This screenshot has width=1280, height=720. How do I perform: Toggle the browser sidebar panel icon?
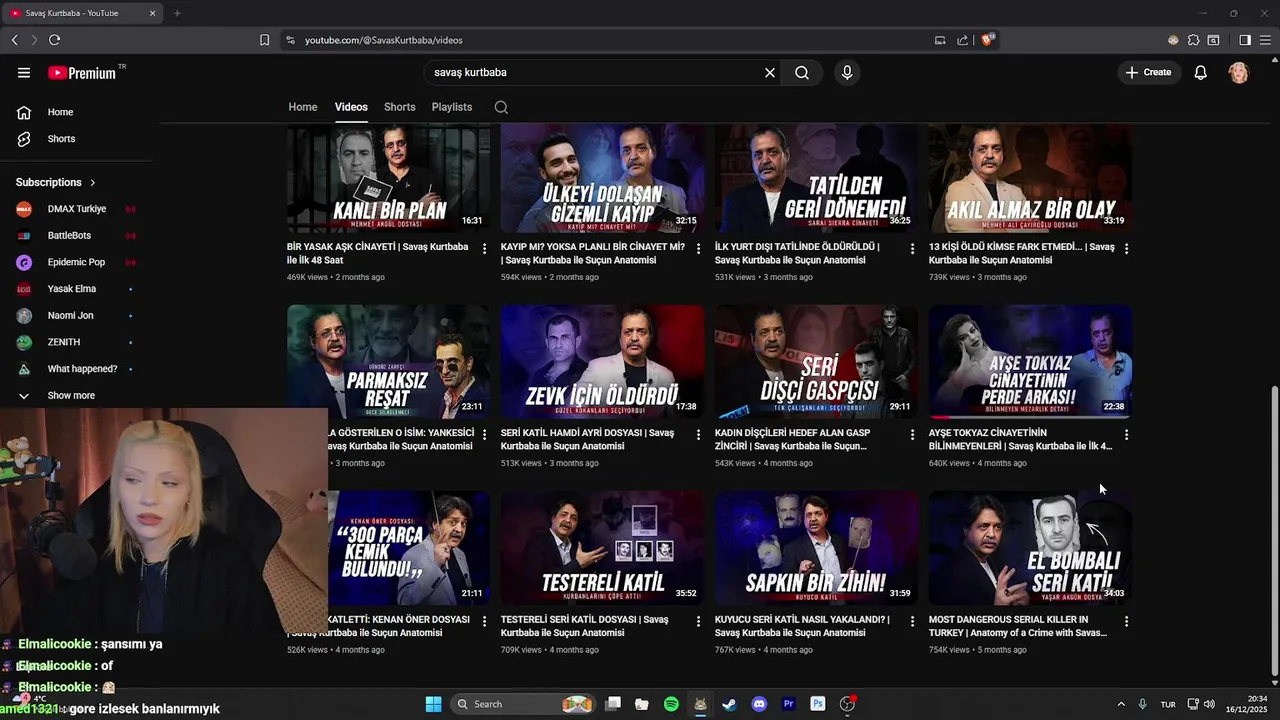point(1245,40)
